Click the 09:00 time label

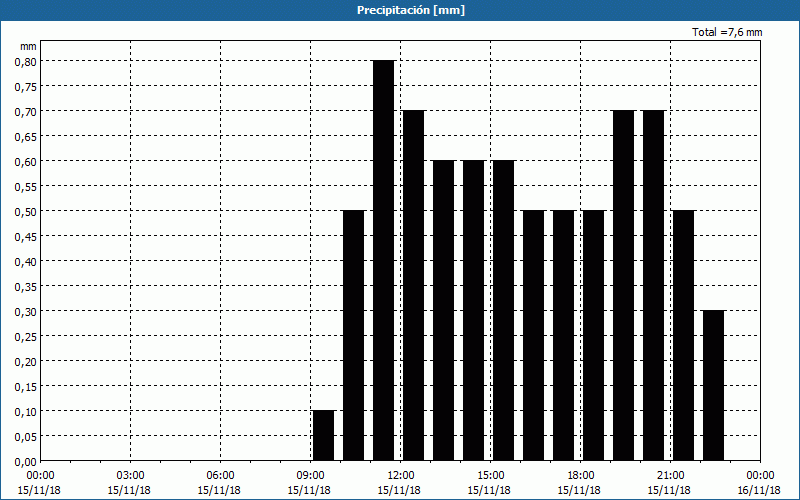pyautogui.click(x=311, y=476)
